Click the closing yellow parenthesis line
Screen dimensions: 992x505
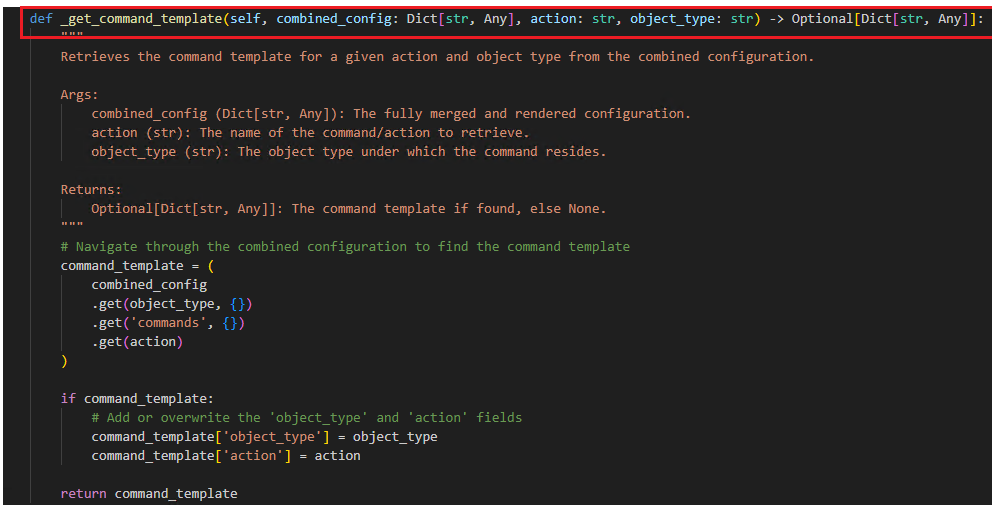64,361
